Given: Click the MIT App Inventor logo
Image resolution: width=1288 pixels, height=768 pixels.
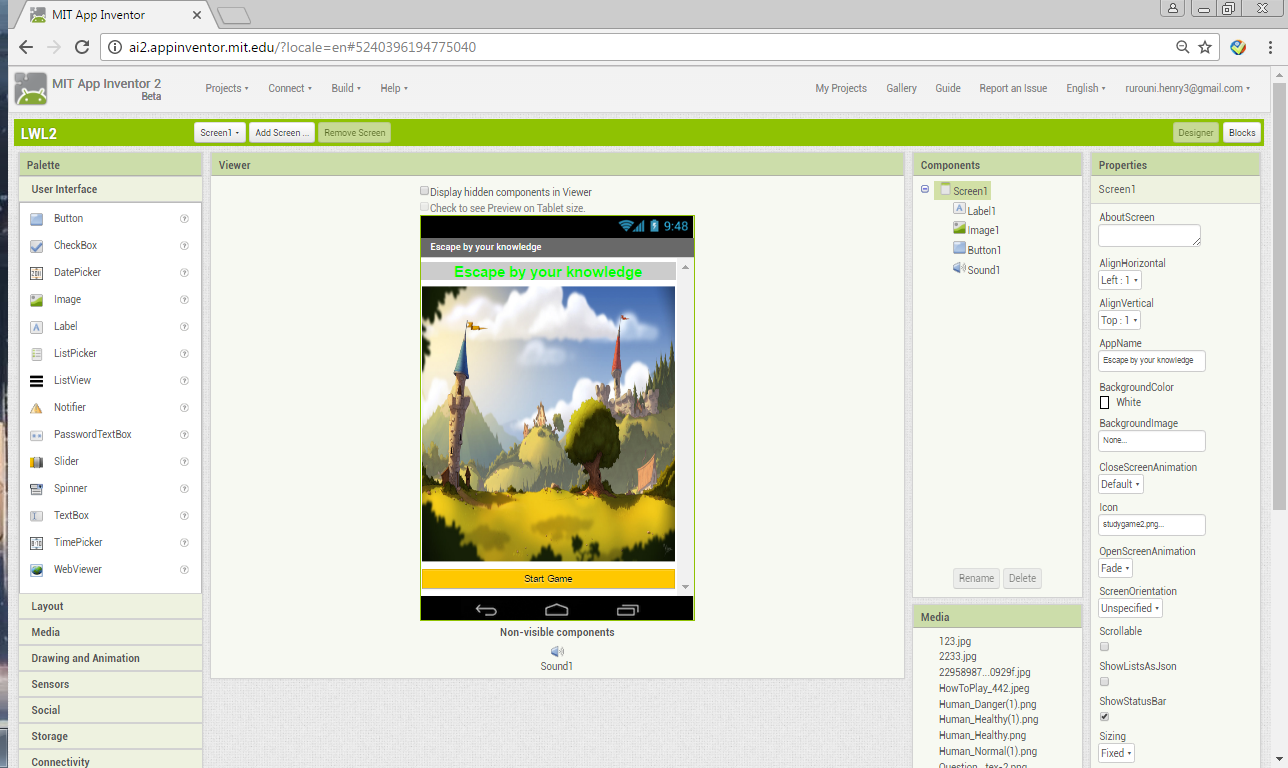Looking at the screenshot, I should pyautogui.click(x=31, y=89).
